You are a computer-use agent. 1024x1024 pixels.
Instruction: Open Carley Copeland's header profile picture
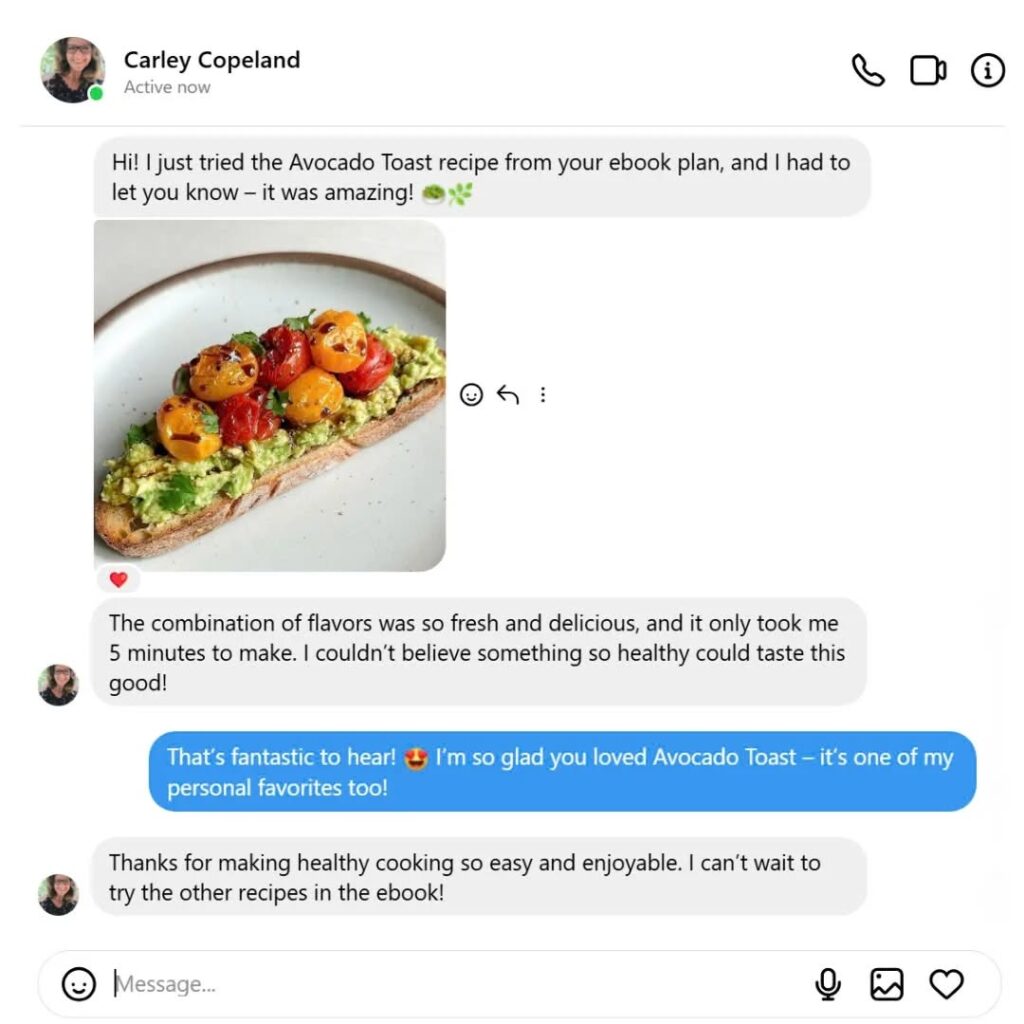click(72, 70)
